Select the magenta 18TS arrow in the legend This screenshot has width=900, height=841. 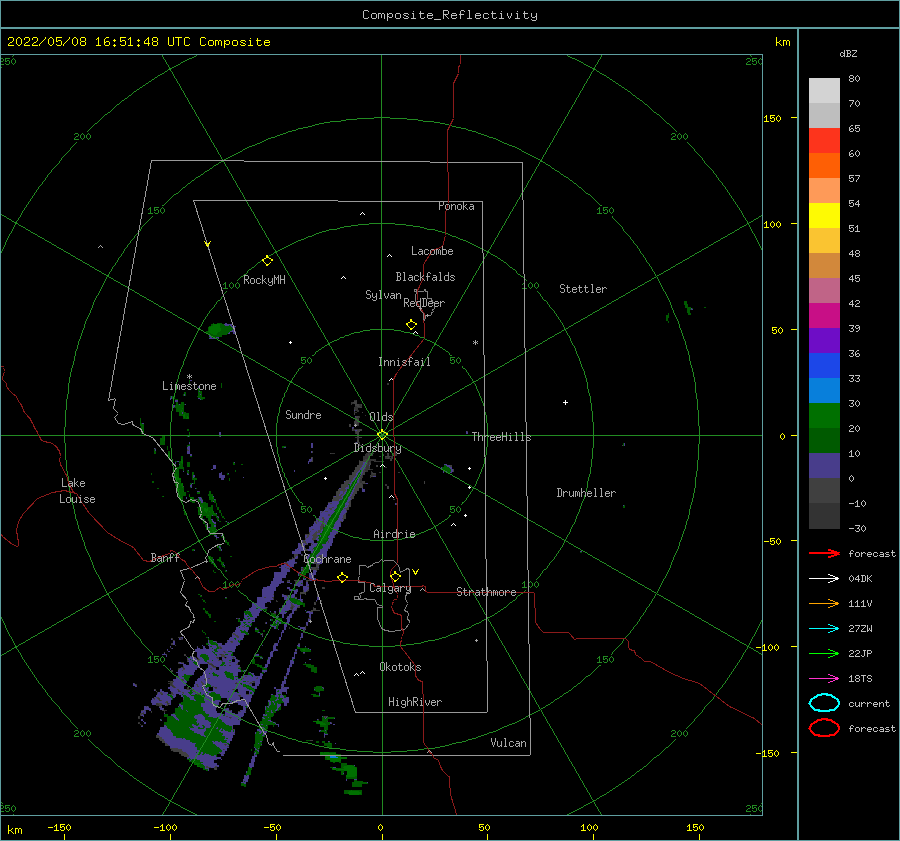point(824,679)
